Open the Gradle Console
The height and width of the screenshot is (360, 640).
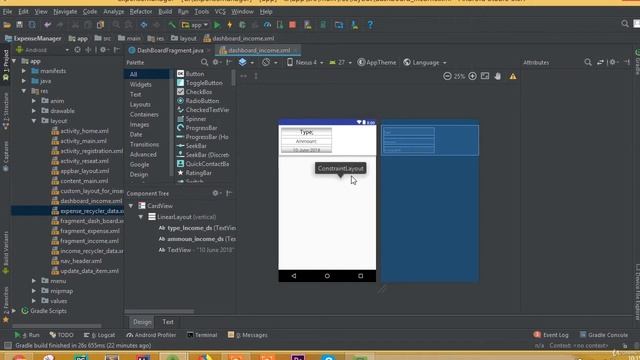click(604, 335)
